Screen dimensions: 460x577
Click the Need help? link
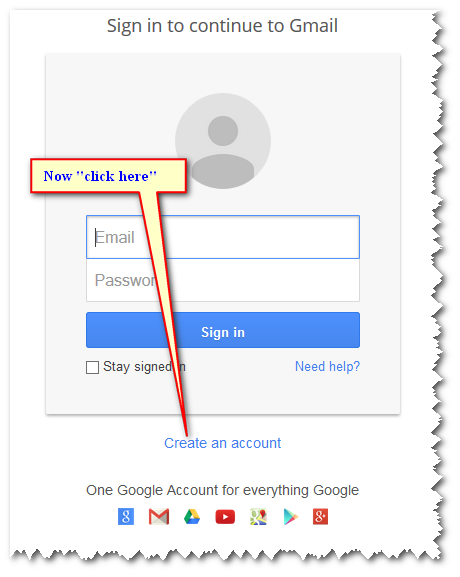(x=328, y=367)
